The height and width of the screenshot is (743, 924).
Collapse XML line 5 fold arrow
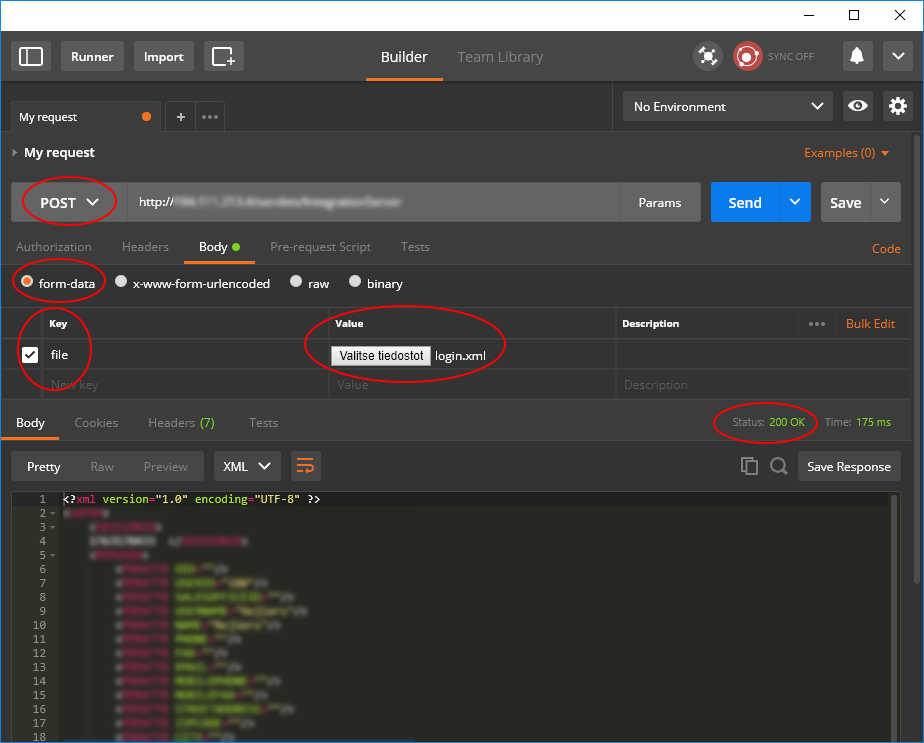pos(52,555)
